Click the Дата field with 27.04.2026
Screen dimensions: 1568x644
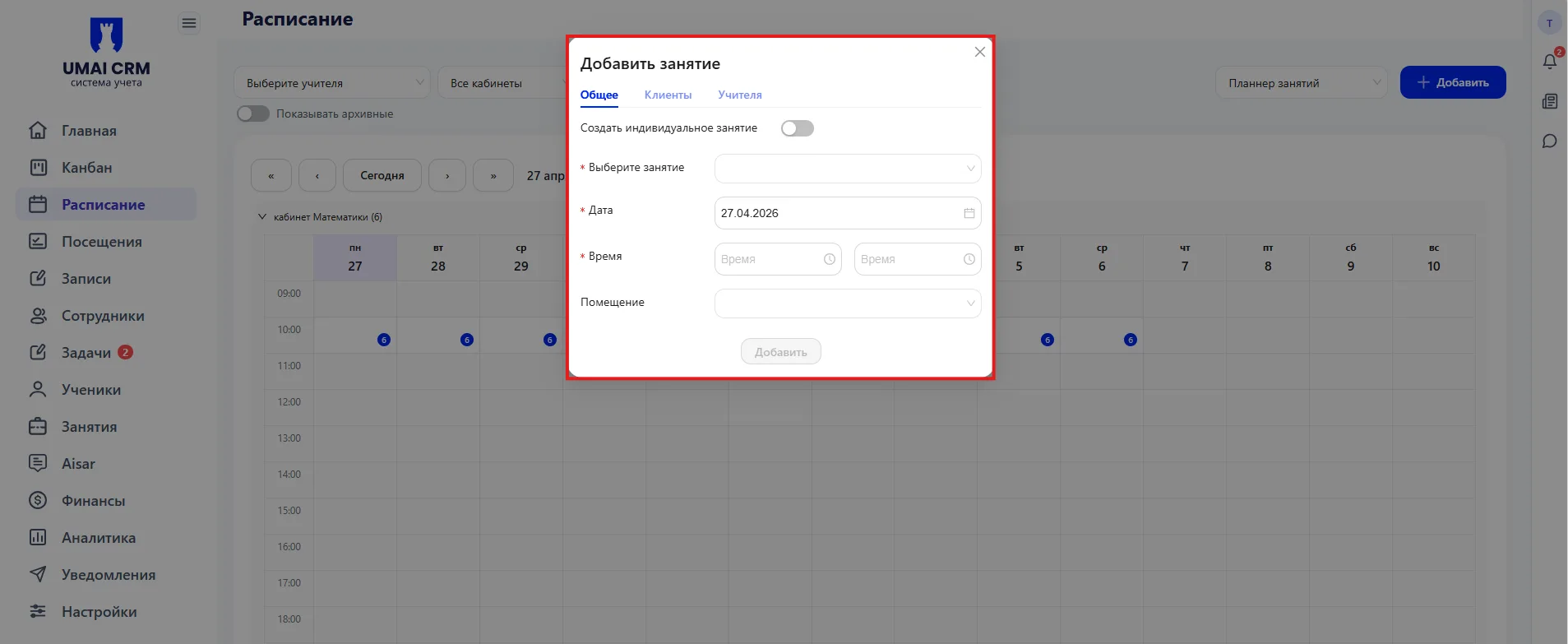848,213
